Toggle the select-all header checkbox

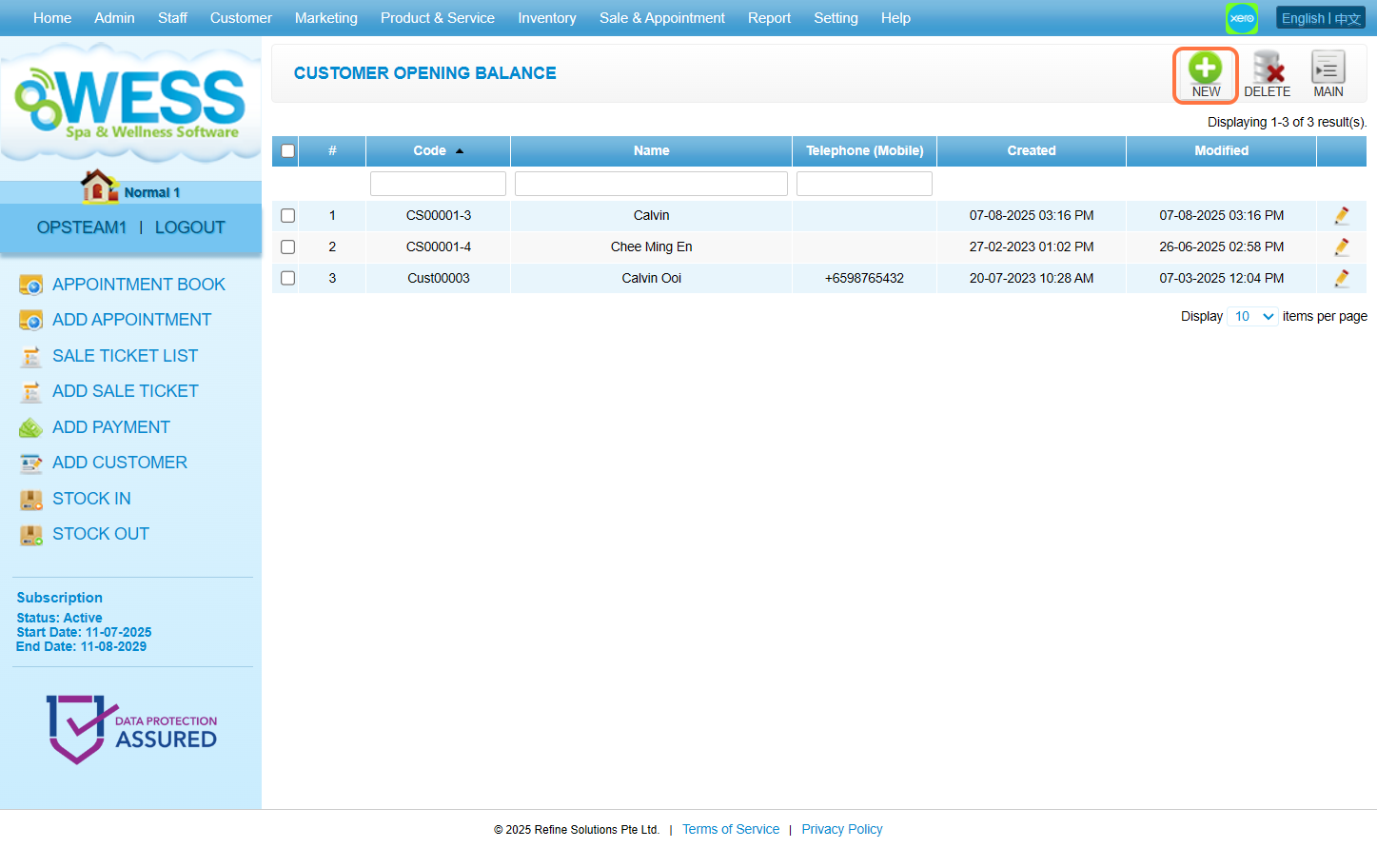point(287,151)
